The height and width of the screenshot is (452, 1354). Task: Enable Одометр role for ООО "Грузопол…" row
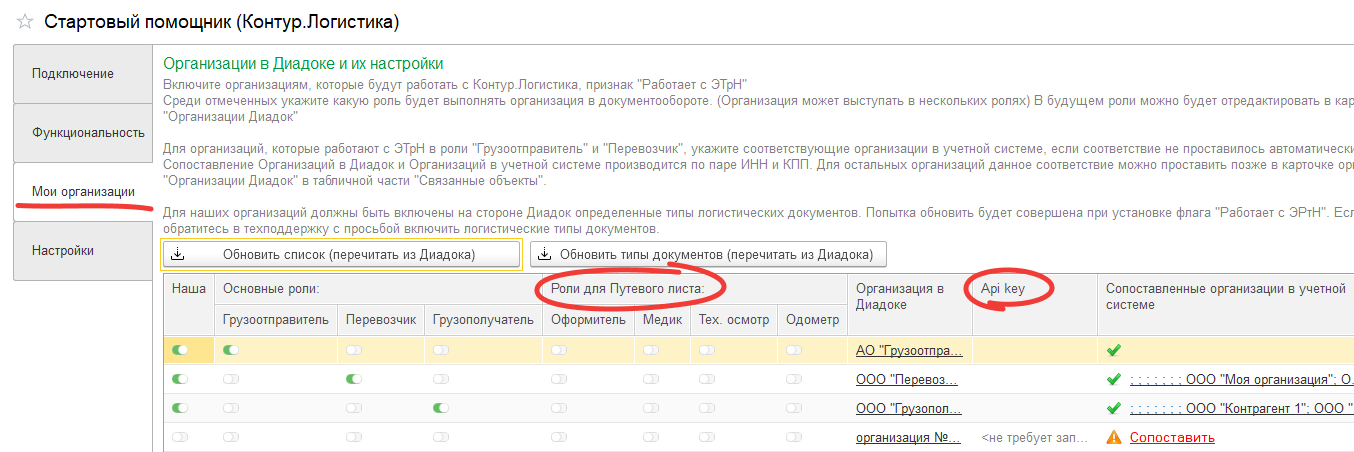(x=795, y=409)
